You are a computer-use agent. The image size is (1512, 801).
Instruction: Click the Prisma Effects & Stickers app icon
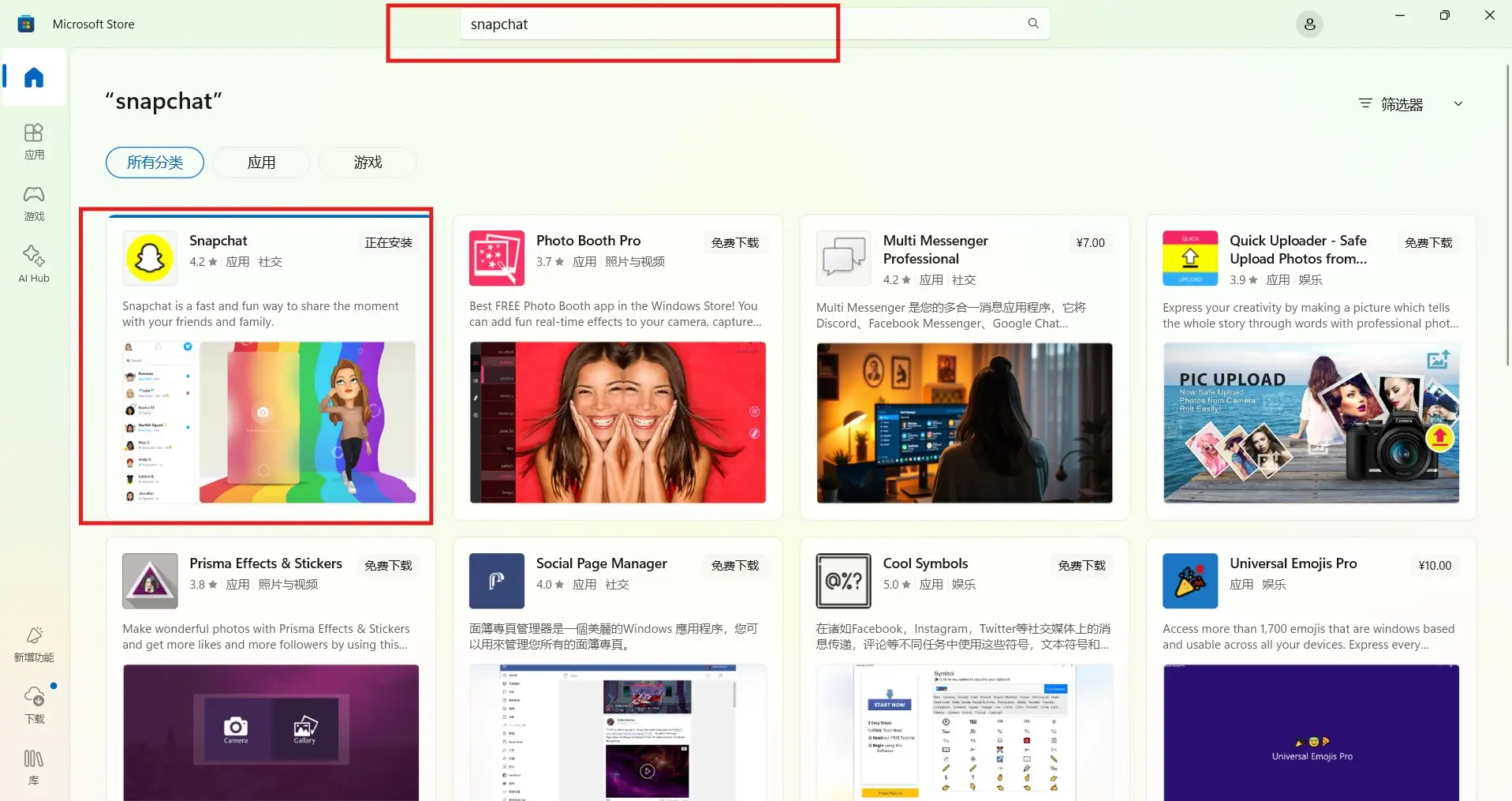pyautogui.click(x=150, y=581)
